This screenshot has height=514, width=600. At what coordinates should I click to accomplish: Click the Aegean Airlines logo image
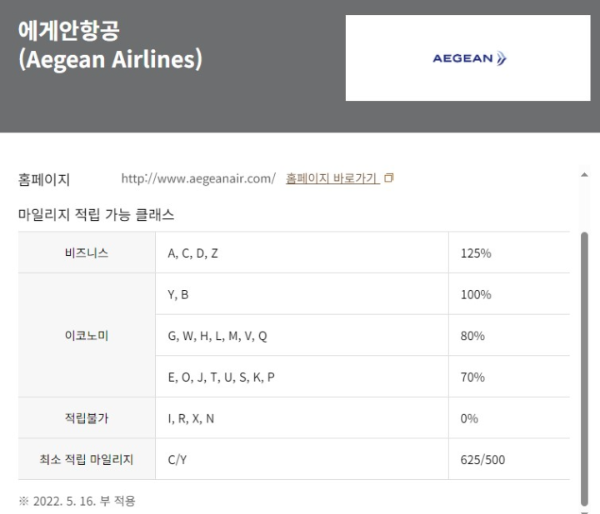pos(468,58)
